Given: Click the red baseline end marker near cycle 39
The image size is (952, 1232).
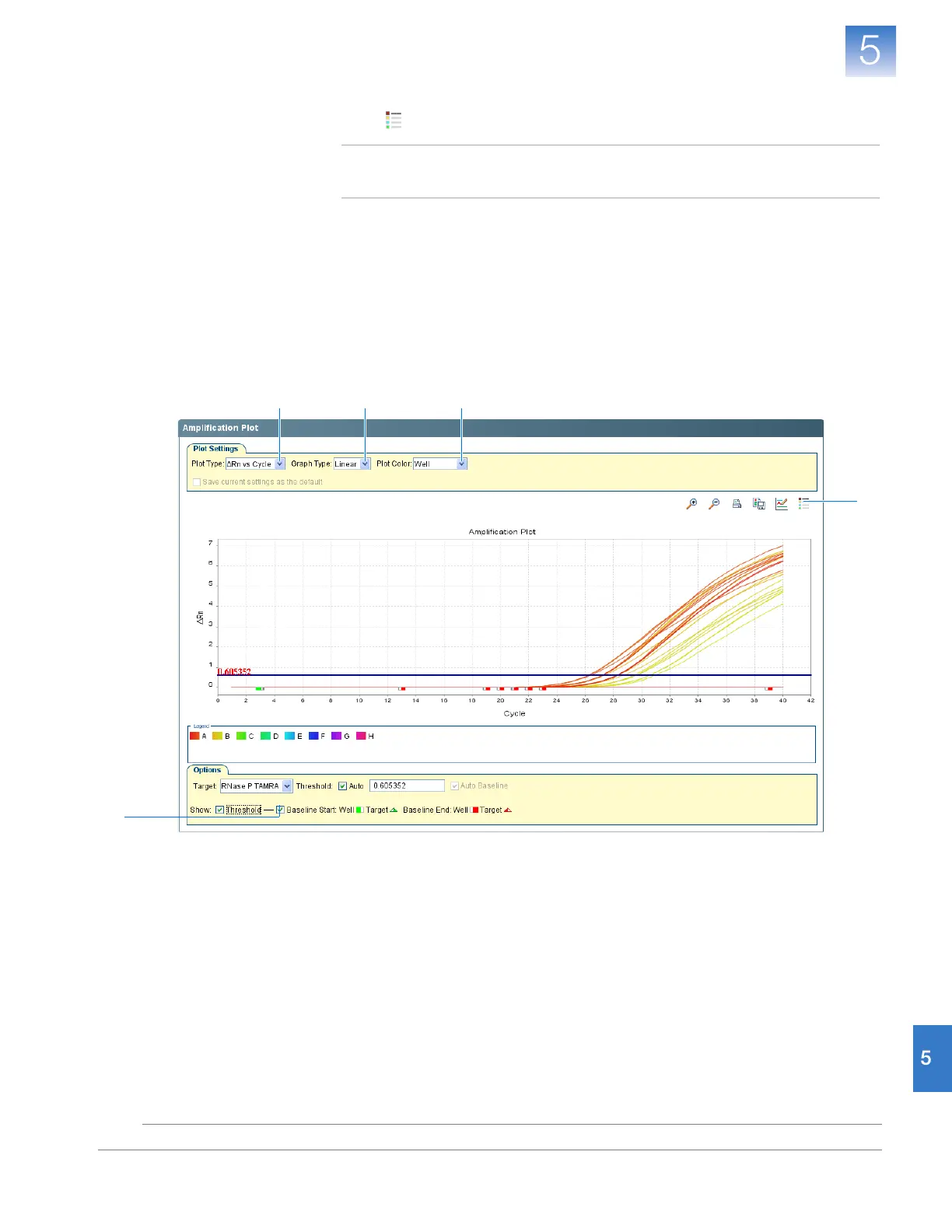Looking at the screenshot, I should click(768, 688).
